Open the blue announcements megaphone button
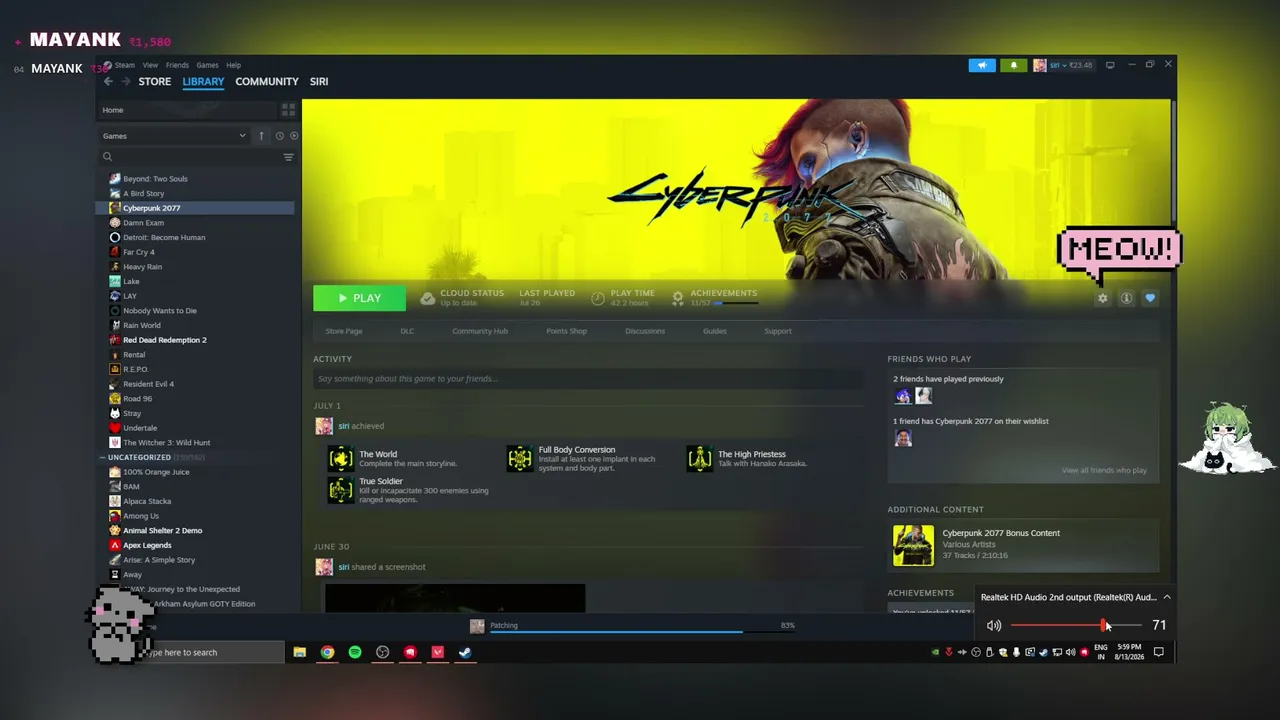 coord(982,65)
